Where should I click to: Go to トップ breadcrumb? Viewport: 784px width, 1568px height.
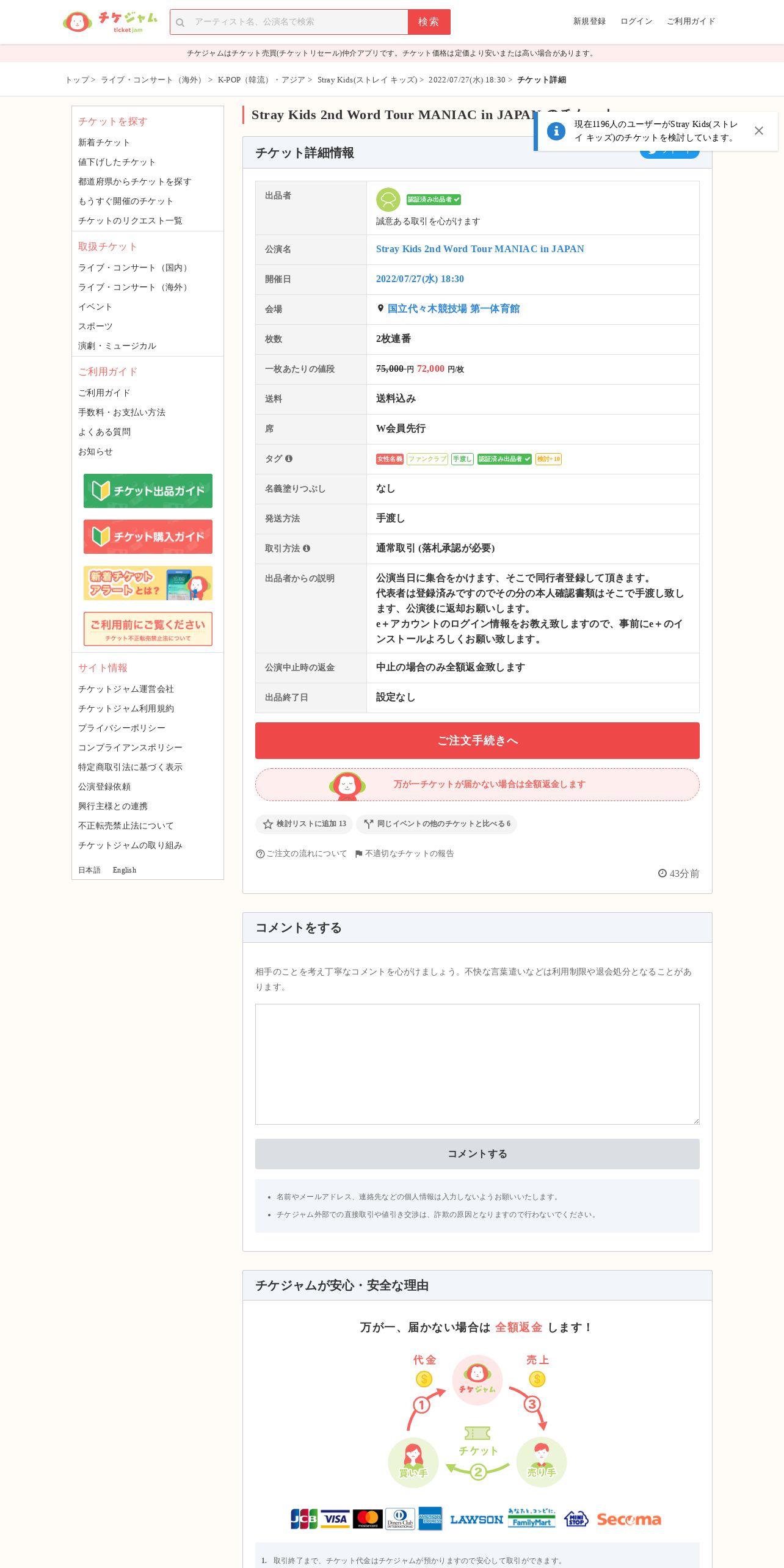[x=77, y=80]
